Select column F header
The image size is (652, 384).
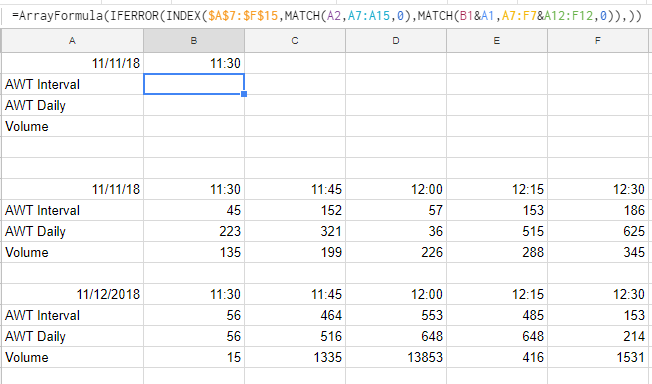click(x=598, y=41)
